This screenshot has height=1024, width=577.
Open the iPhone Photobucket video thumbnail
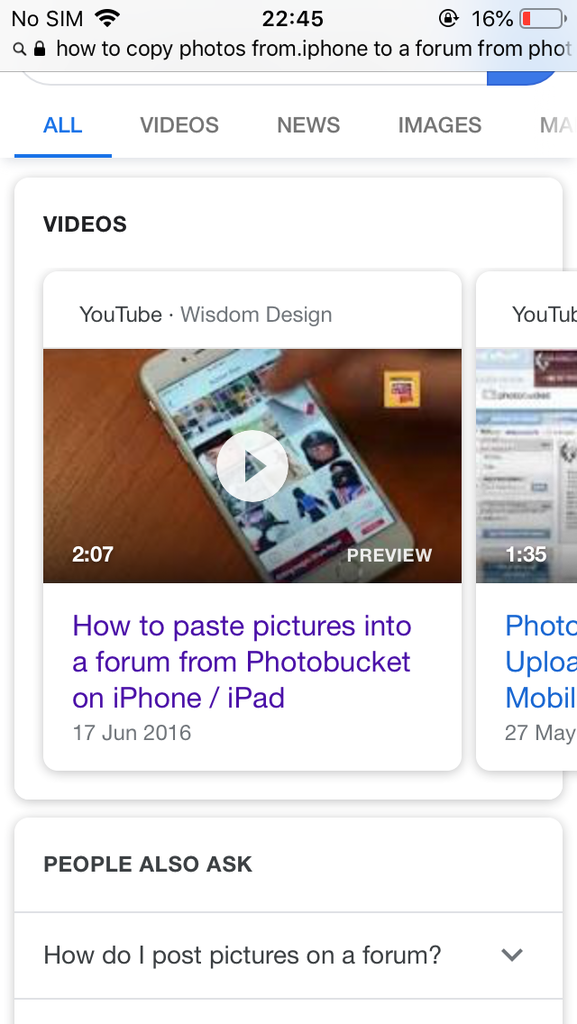[x=252, y=466]
